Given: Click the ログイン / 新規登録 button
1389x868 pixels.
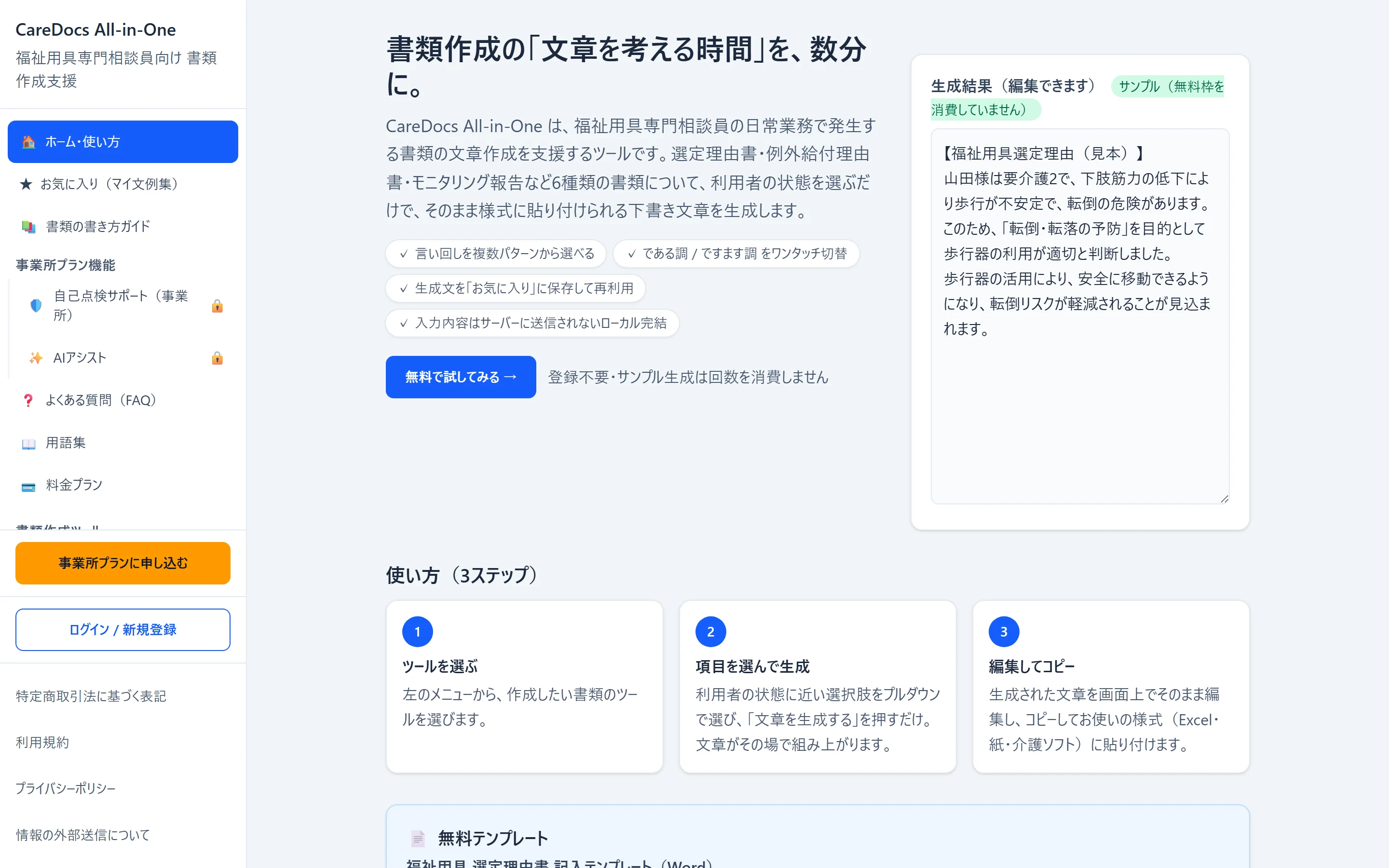Looking at the screenshot, I should (x=123, y=630).
